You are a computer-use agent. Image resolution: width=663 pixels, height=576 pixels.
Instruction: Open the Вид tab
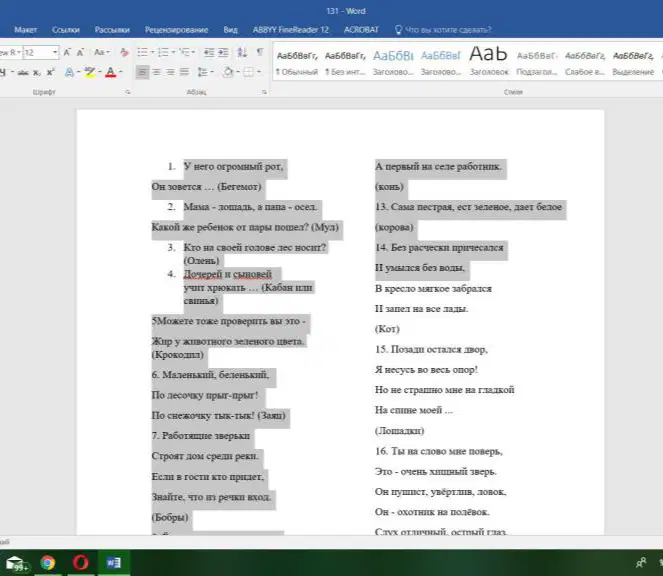coord(230,30)
